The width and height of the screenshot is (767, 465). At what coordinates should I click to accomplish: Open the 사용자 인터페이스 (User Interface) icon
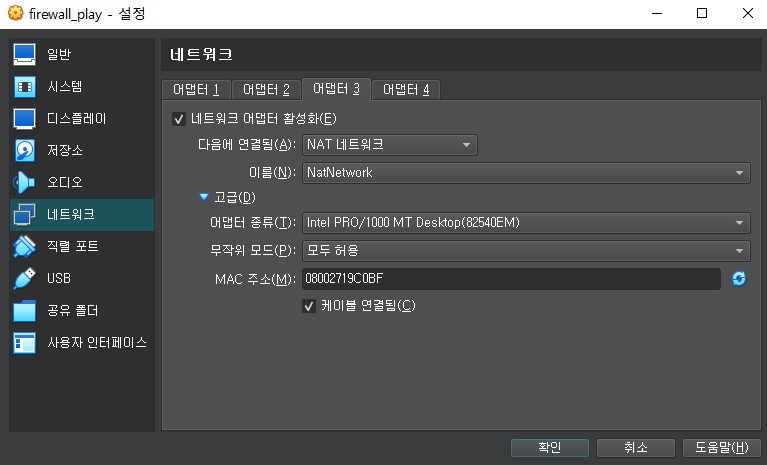point(24,343)
